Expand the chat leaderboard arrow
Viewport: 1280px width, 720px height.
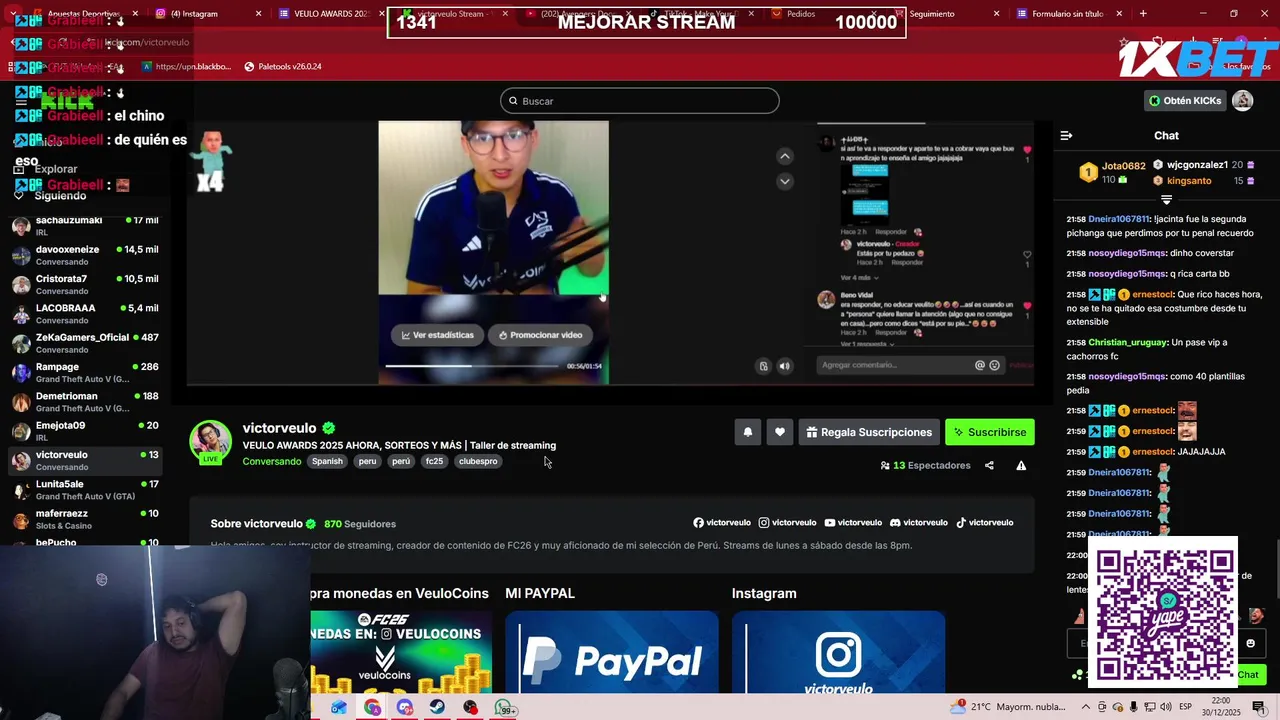[1166, 200]
